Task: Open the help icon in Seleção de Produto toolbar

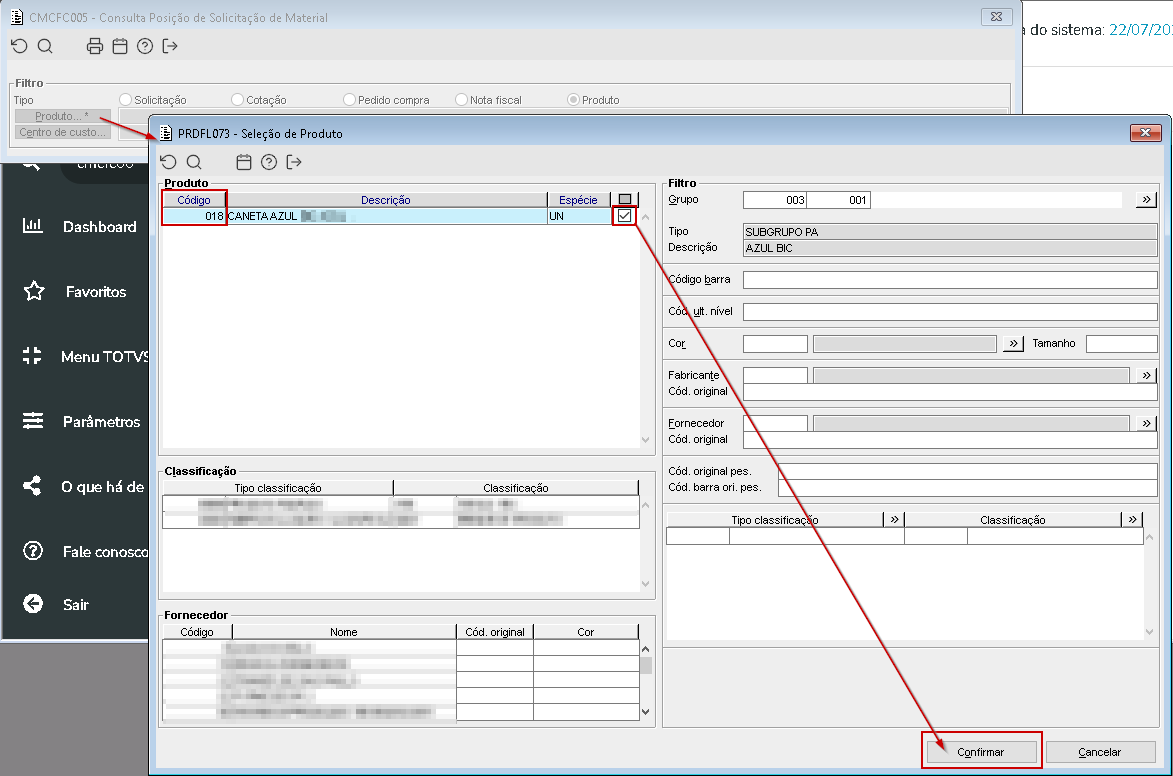Action: click(269, 162)
